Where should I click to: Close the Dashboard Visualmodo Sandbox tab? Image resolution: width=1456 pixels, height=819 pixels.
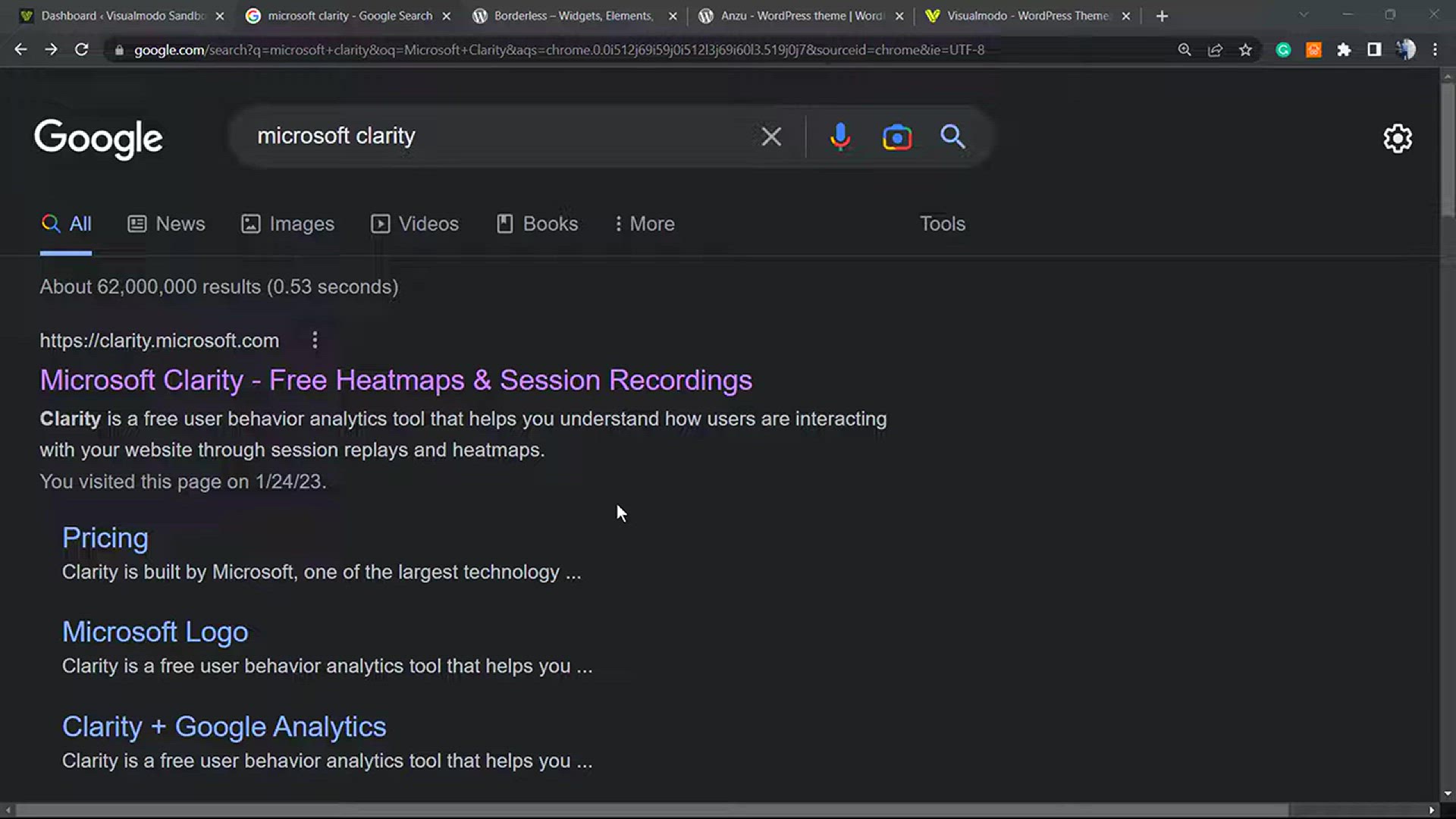coord(220,16)
